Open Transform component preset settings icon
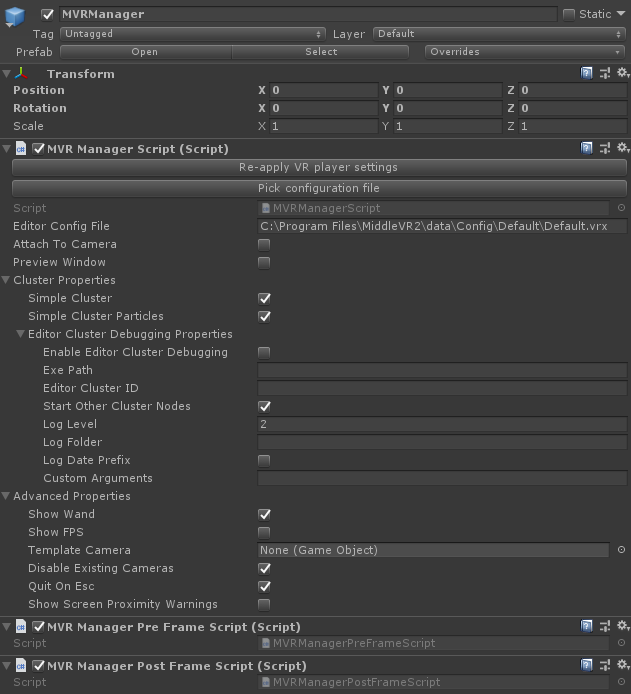 pos(604,73)
